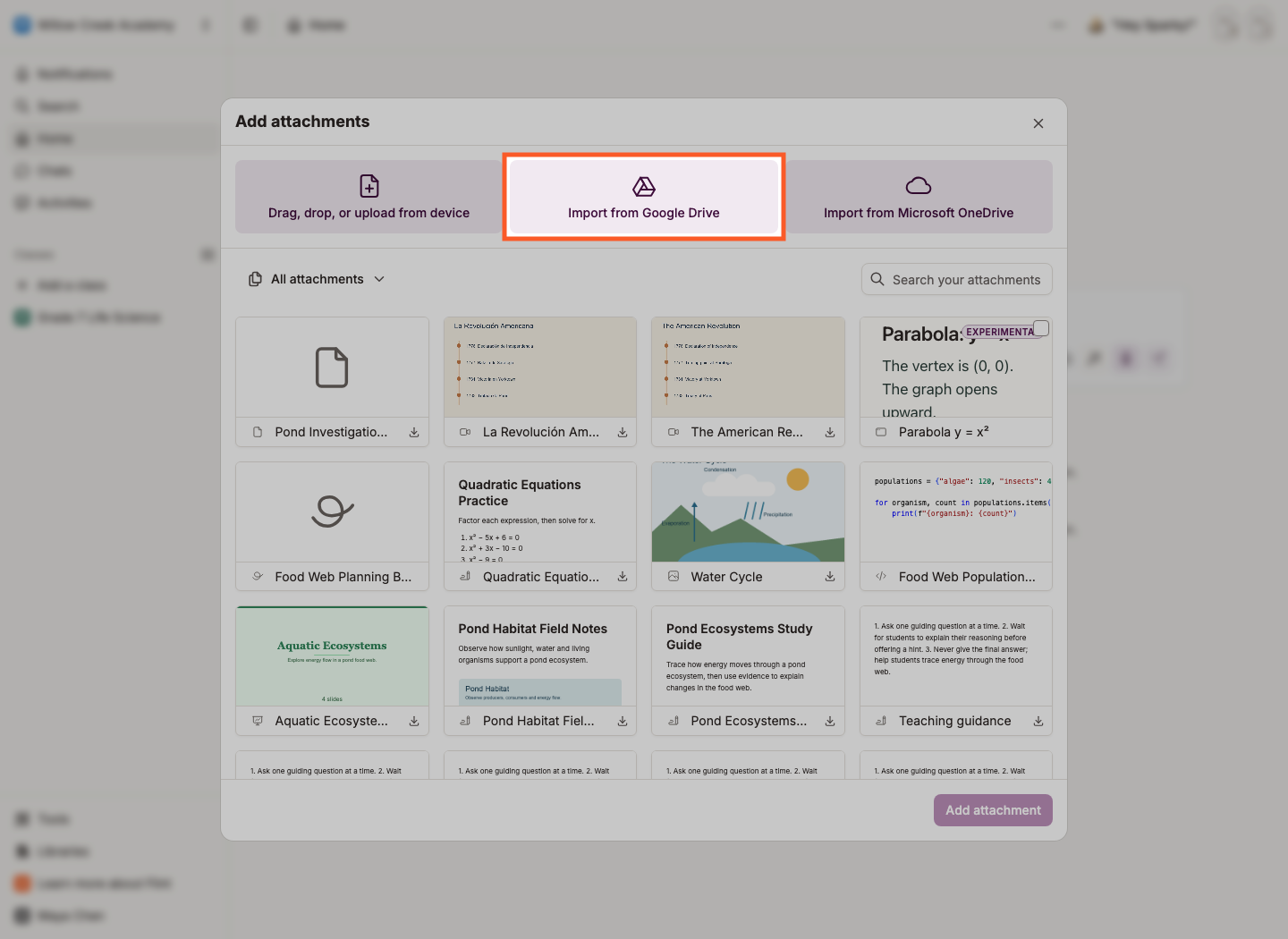Viewport: 1288px width, 939px height.
Task: Click the magnifier icon in search box
Action: (877, 279)
